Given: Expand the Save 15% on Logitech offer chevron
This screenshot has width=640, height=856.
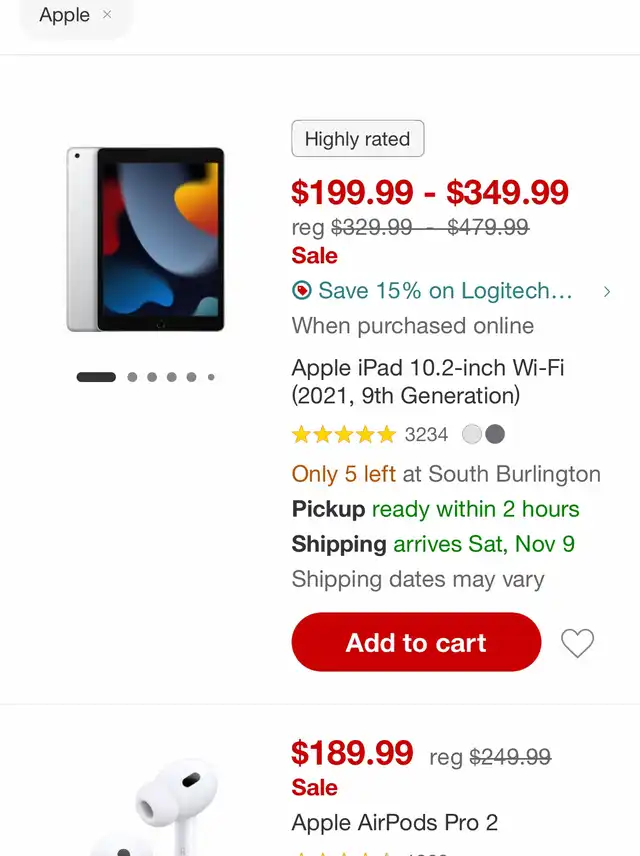Looking at the screenshot, I should tap(607, 292).
